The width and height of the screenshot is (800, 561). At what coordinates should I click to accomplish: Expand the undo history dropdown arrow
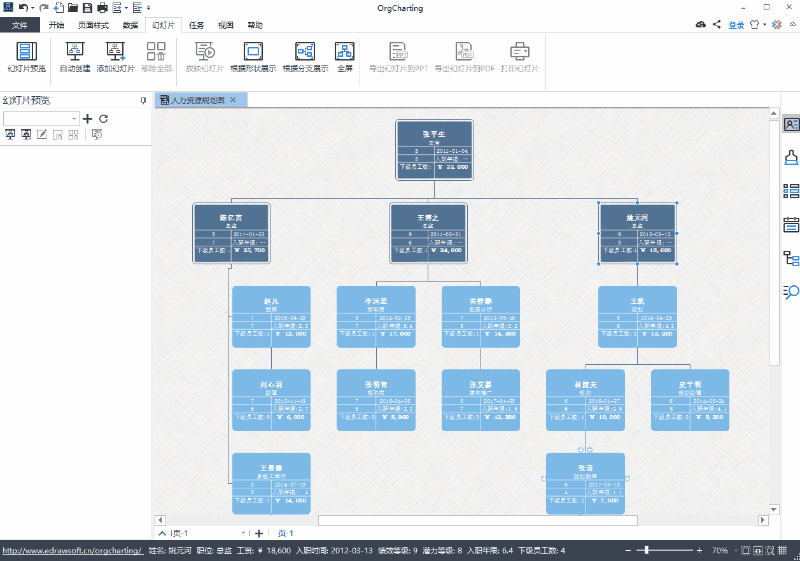(x=32, y=8)
